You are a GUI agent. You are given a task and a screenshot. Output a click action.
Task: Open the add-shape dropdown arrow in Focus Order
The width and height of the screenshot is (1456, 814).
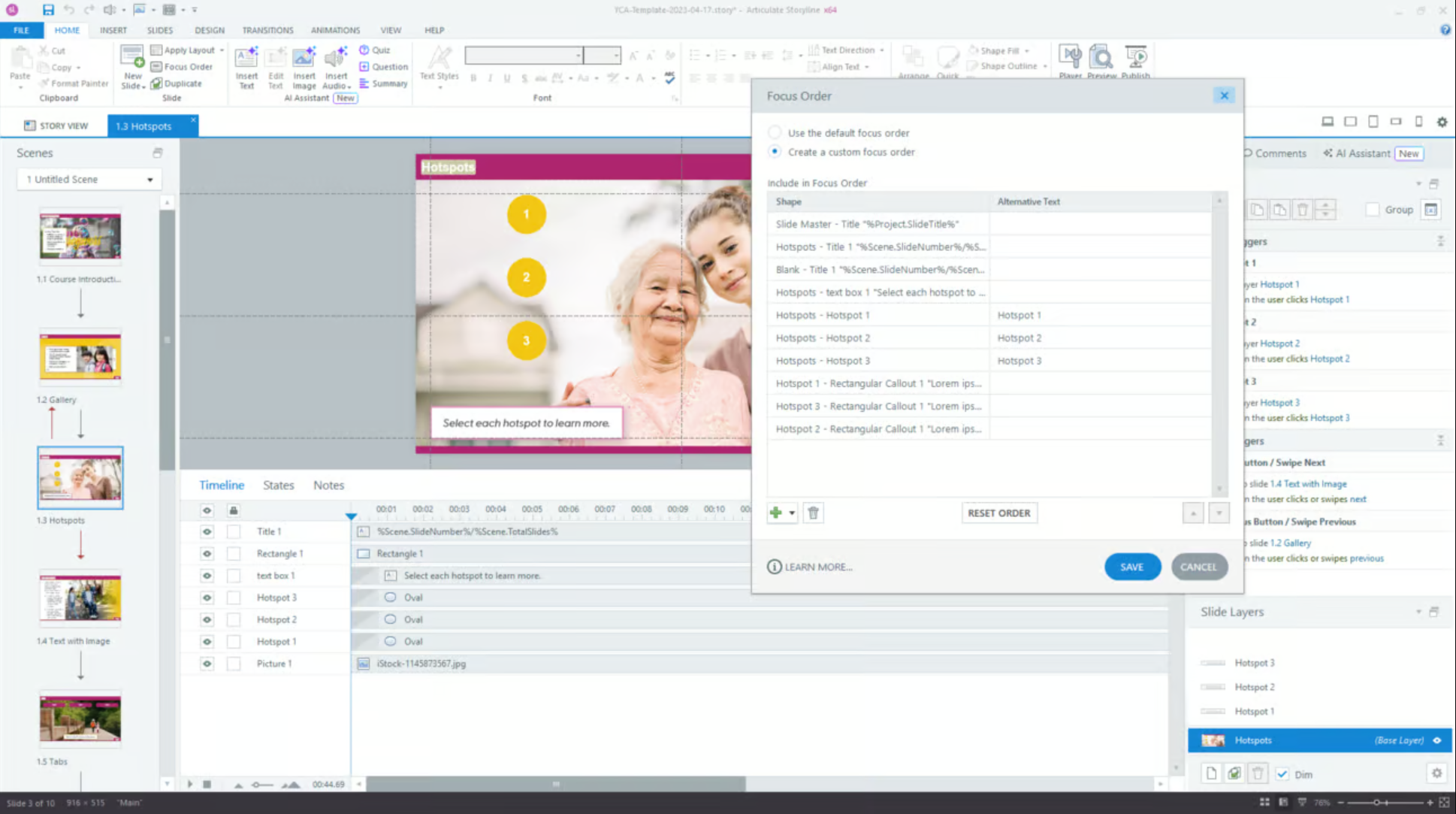point(792,513)
